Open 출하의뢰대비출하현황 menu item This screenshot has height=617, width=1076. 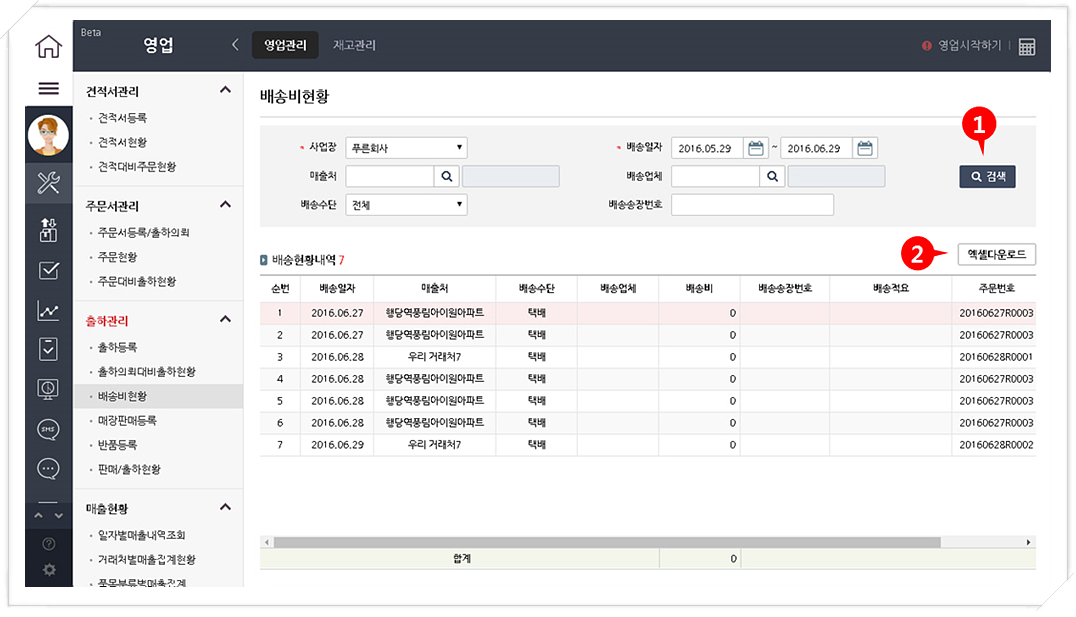pyautogui.click(x=146, y=371)
